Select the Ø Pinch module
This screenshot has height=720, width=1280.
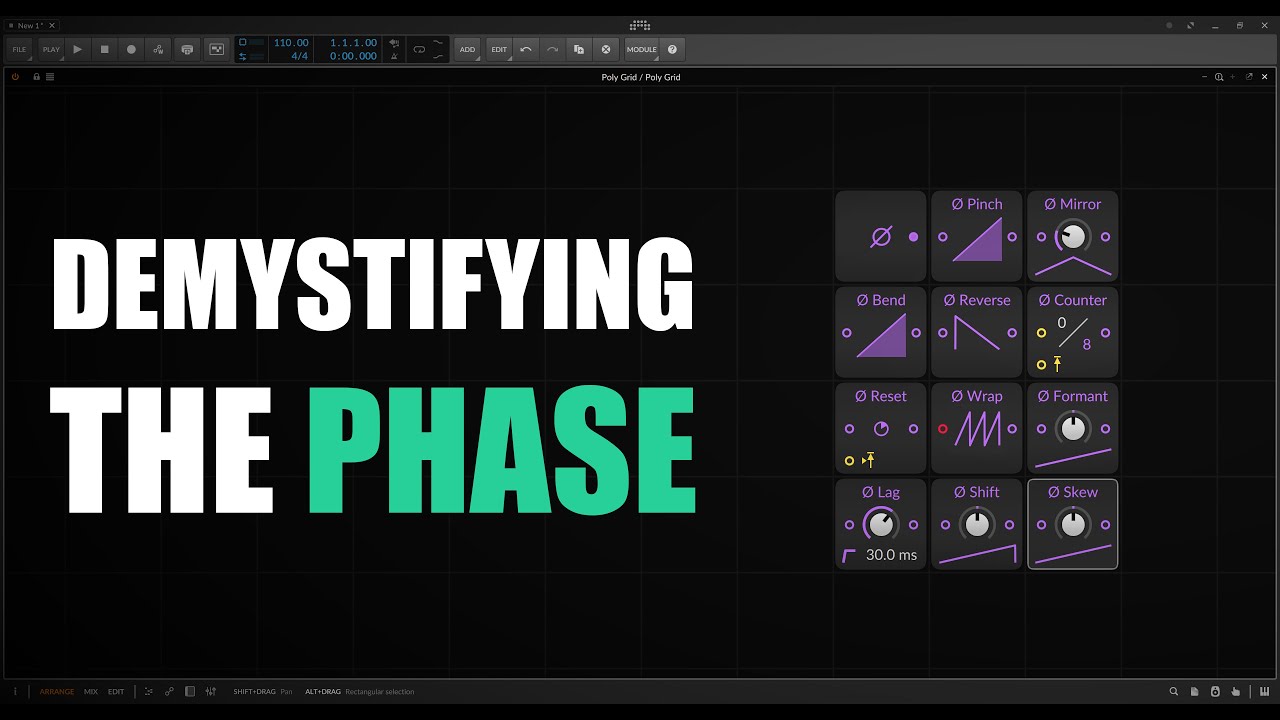(x=977, y=237)
